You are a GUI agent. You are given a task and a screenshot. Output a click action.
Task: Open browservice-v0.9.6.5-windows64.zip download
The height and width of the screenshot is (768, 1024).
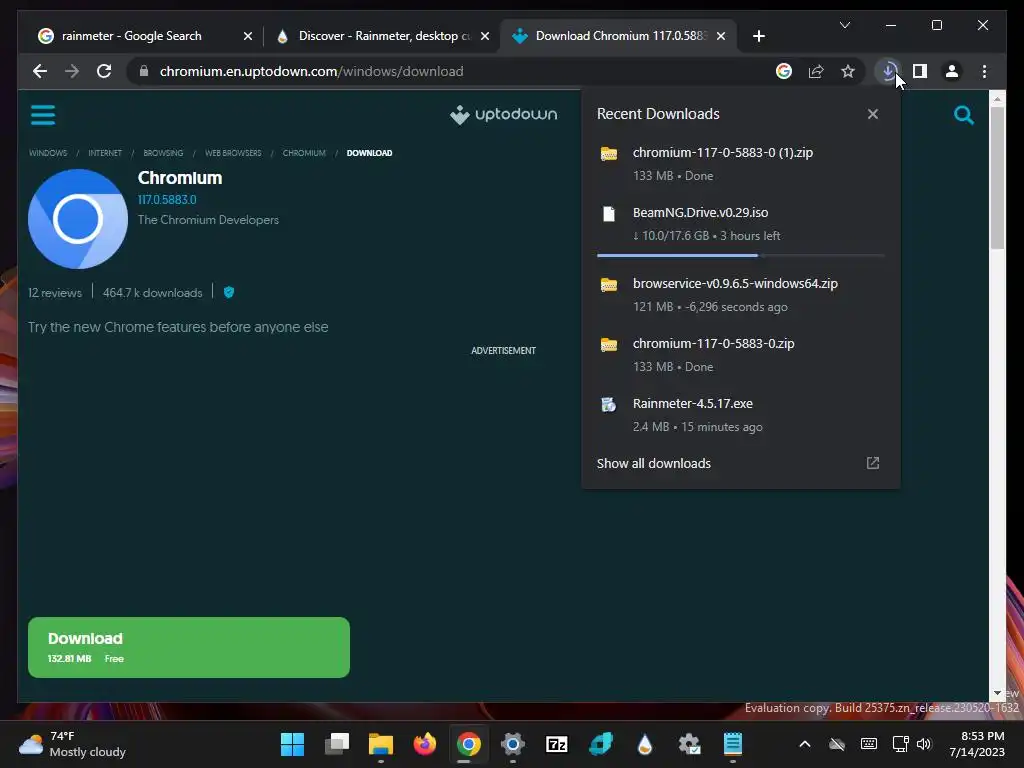click(741, 295)
